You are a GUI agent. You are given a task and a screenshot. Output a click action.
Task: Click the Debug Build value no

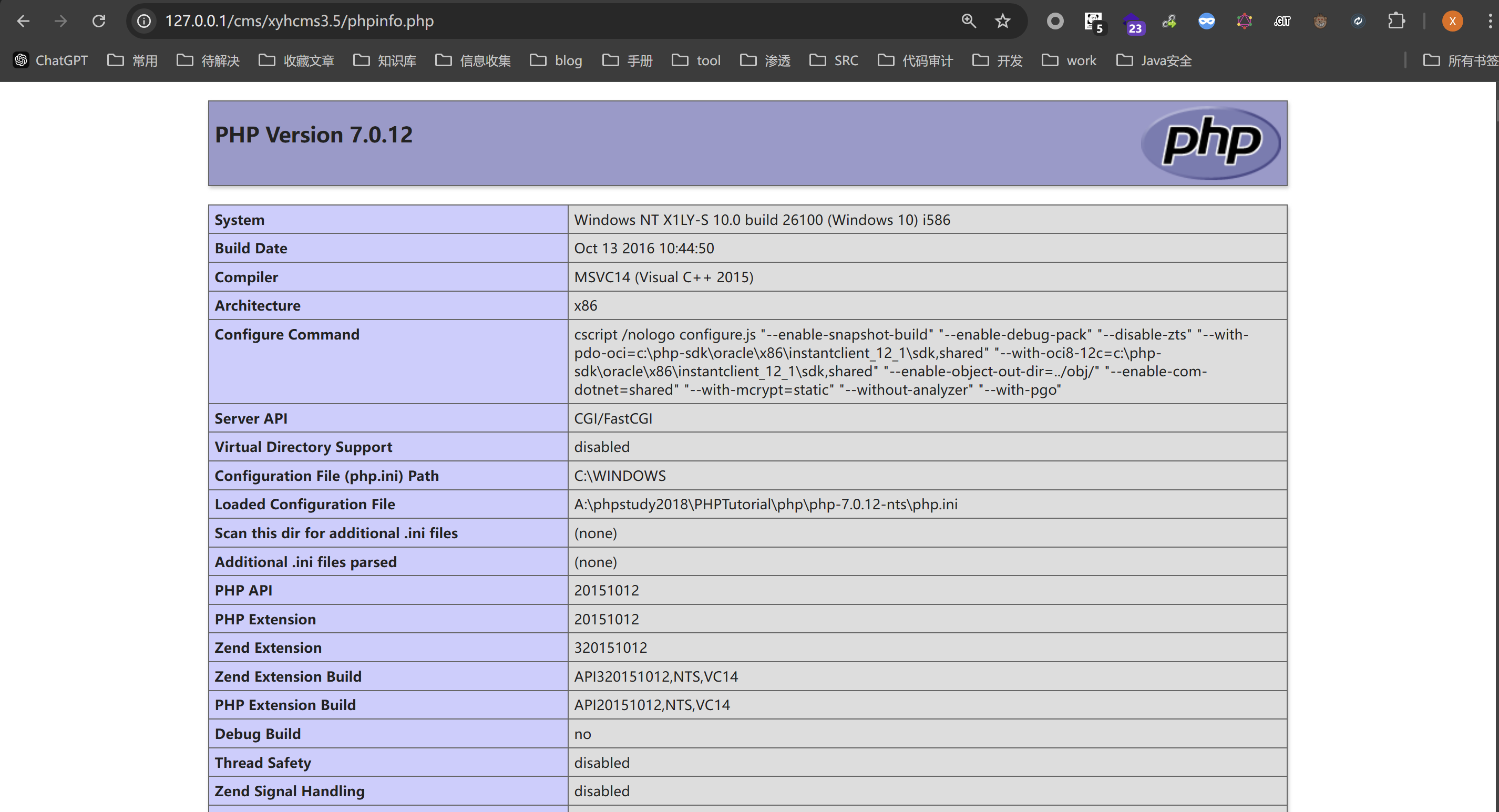(582, 734)
